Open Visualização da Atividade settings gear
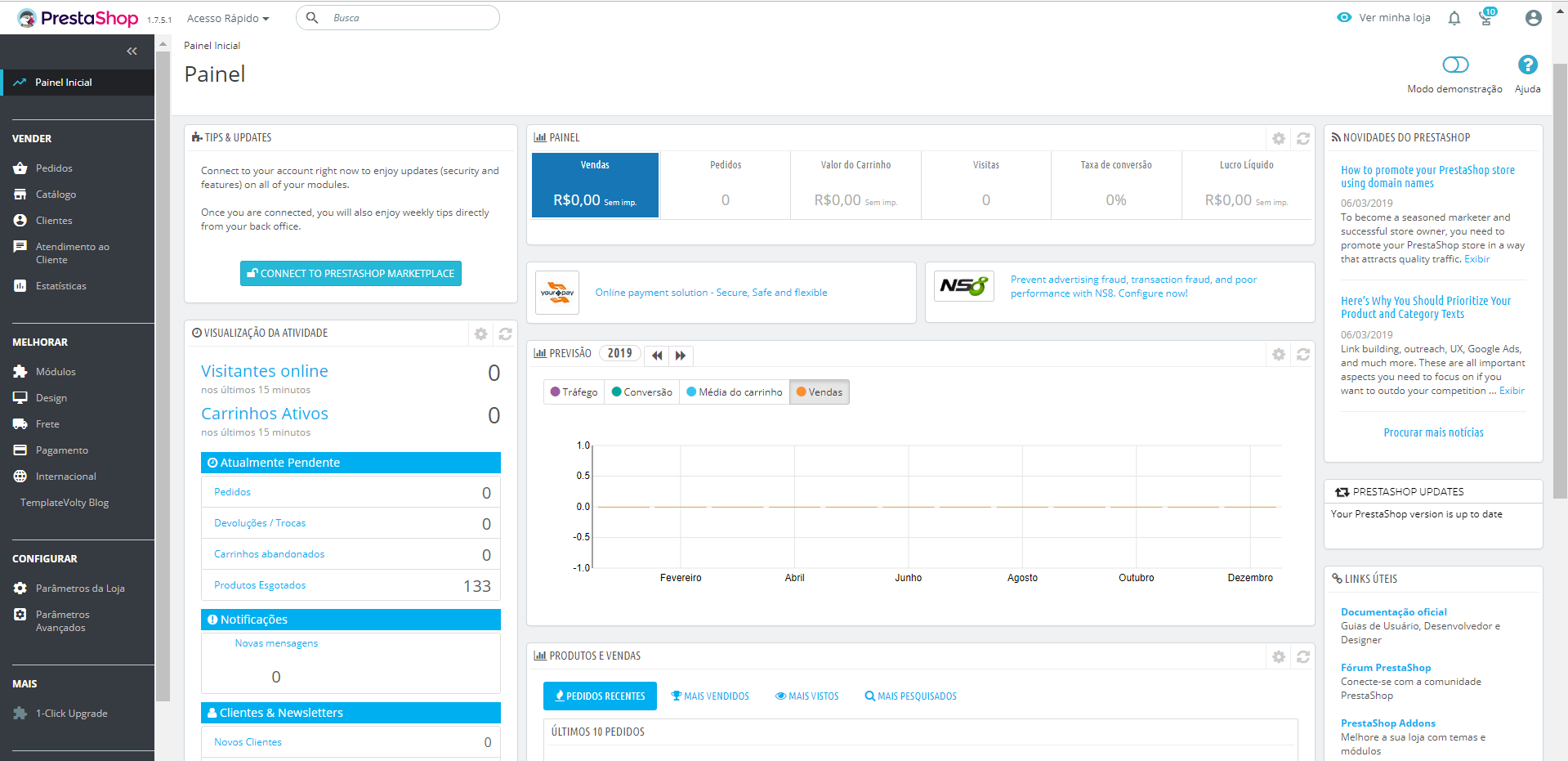 tap(480, 333)
